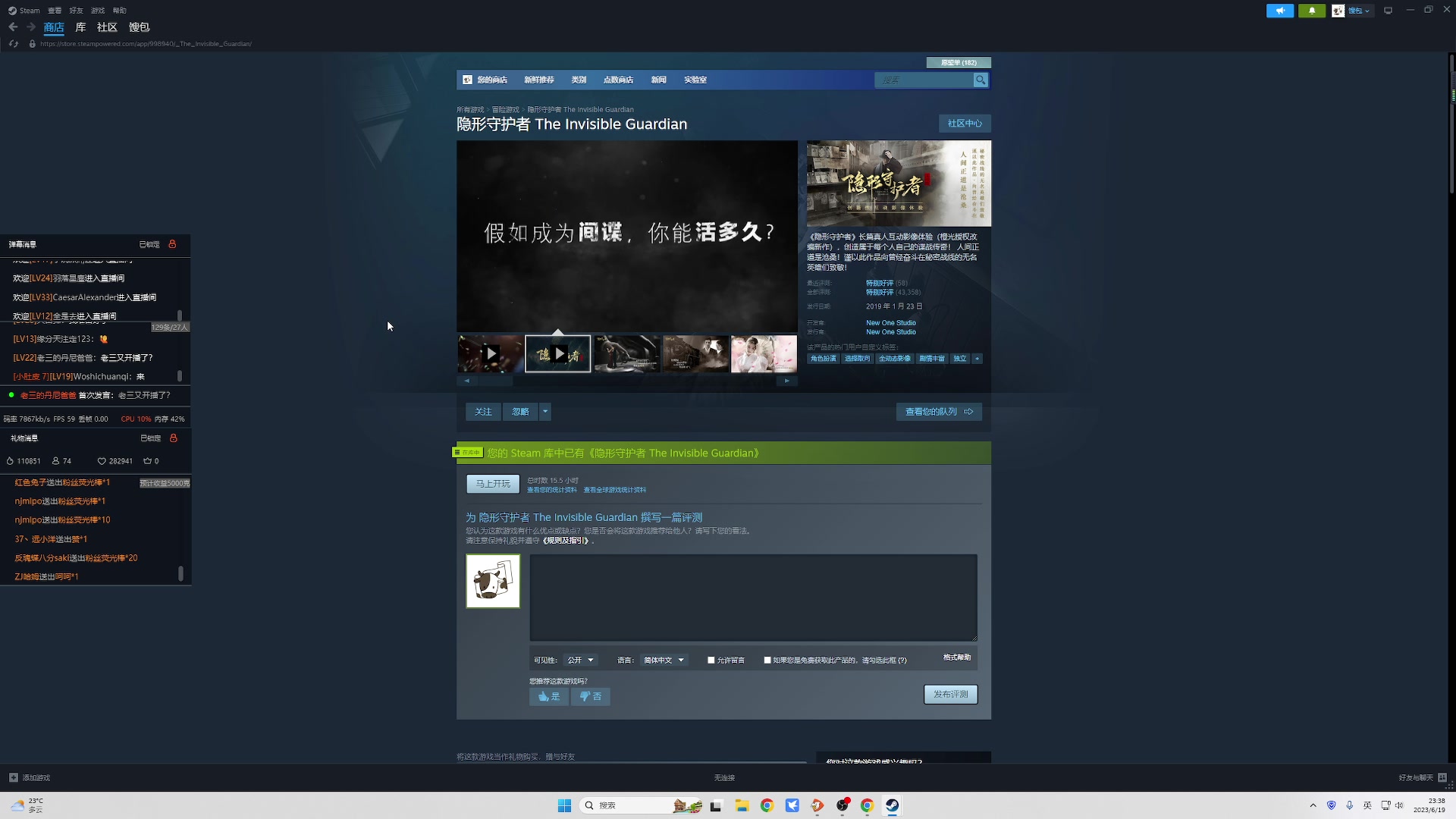Image resolution: width=1456 pixels, height=819 pixels.
Task: Open the 类别 store menu
Action: [579, 80]
